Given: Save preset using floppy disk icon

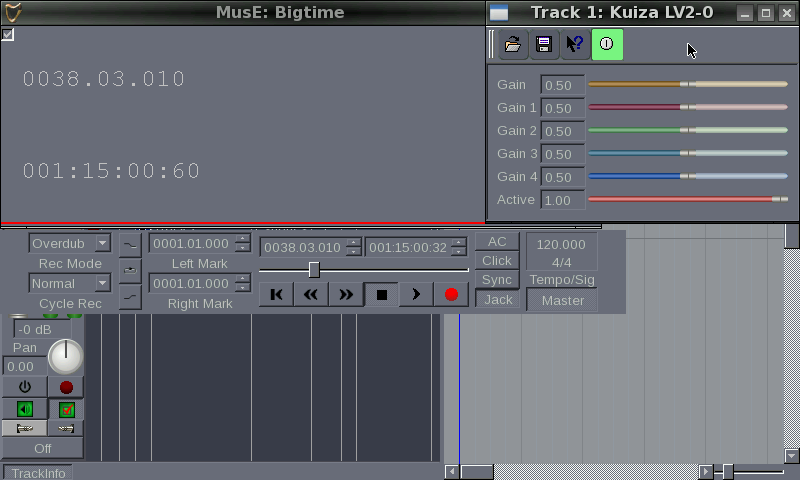Looking at the screenshot, I should click(x=544, y=44).
